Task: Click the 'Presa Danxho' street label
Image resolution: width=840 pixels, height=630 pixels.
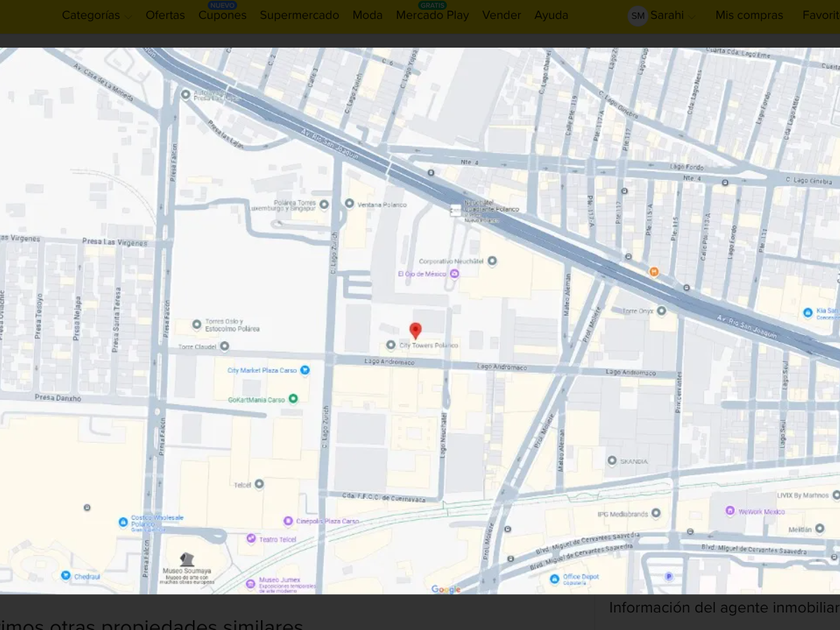Action: pos(58,398)
